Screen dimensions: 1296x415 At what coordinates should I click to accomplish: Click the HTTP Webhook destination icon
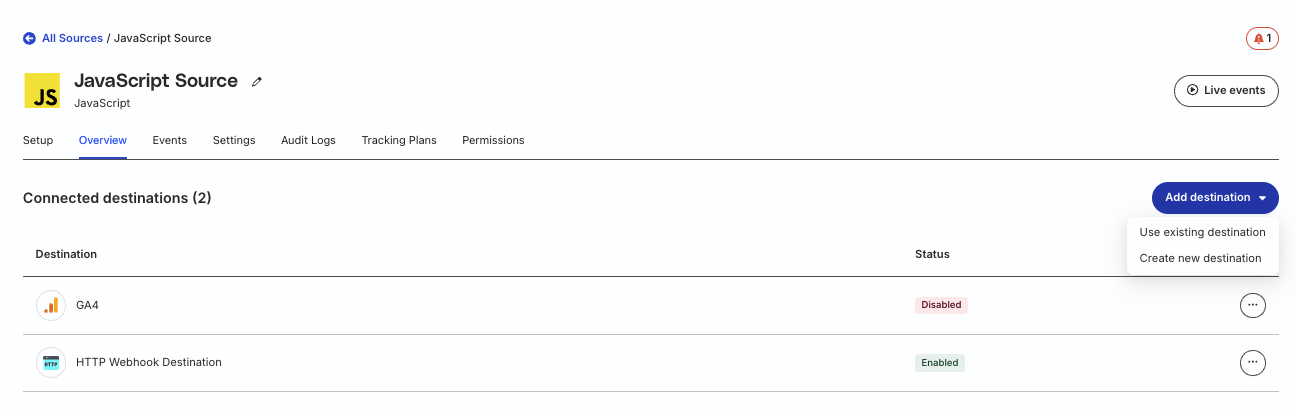pyautogui.click(x=51, y=362)
